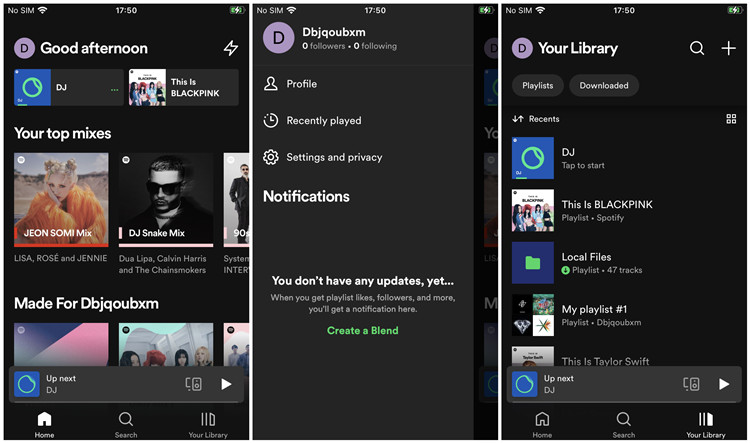Image resolution: width=750 pixels, height=443 pixels.
Task: Tap the plus icon to create playlist
Action: [728, 48]
